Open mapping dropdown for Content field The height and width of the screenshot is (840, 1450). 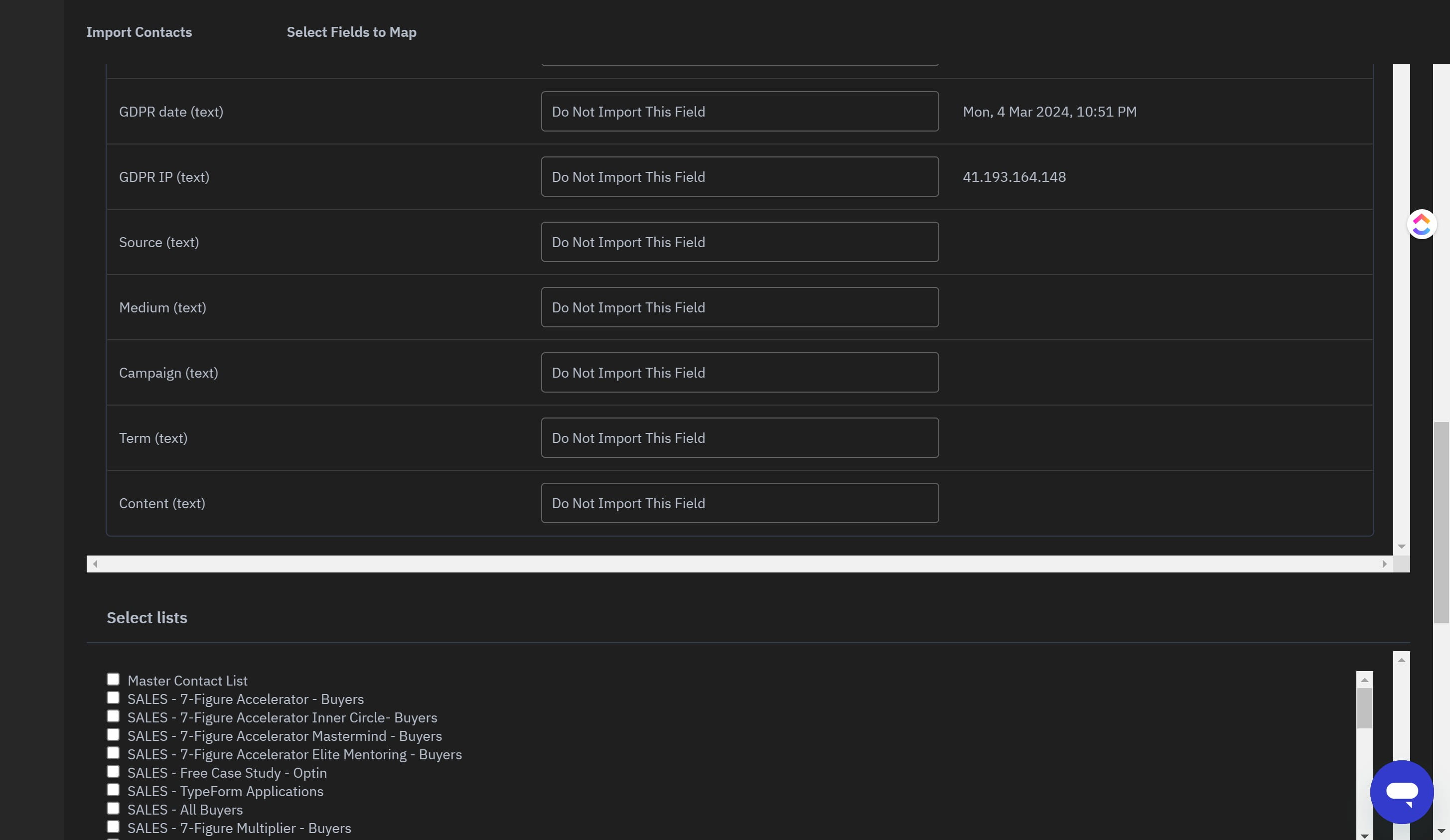click(x=739, y=503)
